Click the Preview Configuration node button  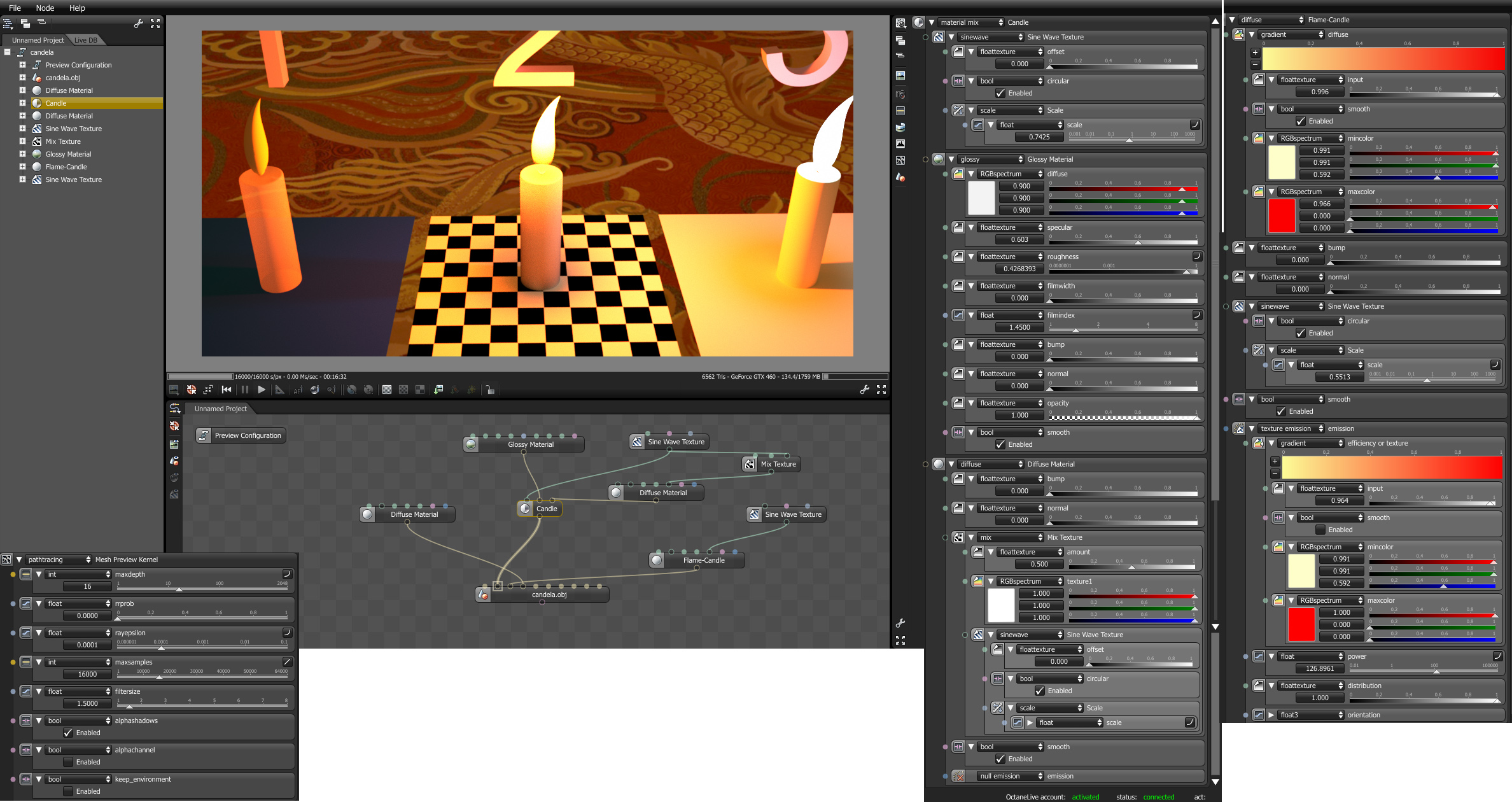click(x=241, y=435)
